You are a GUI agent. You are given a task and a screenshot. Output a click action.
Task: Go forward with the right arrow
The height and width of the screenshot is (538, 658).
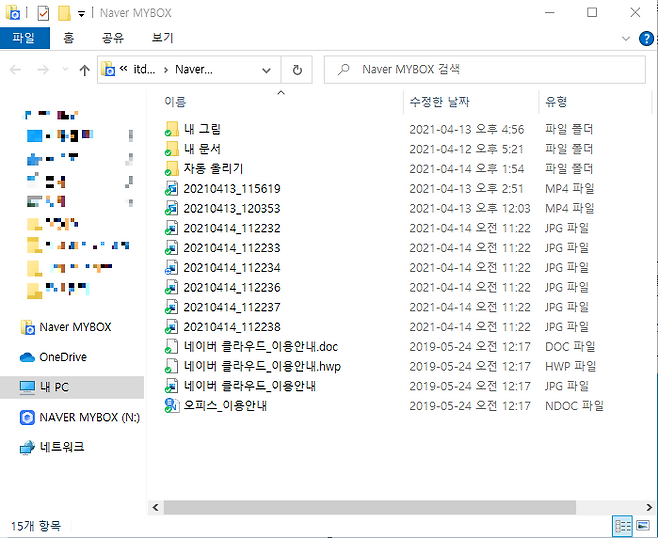tap(43, 70)
